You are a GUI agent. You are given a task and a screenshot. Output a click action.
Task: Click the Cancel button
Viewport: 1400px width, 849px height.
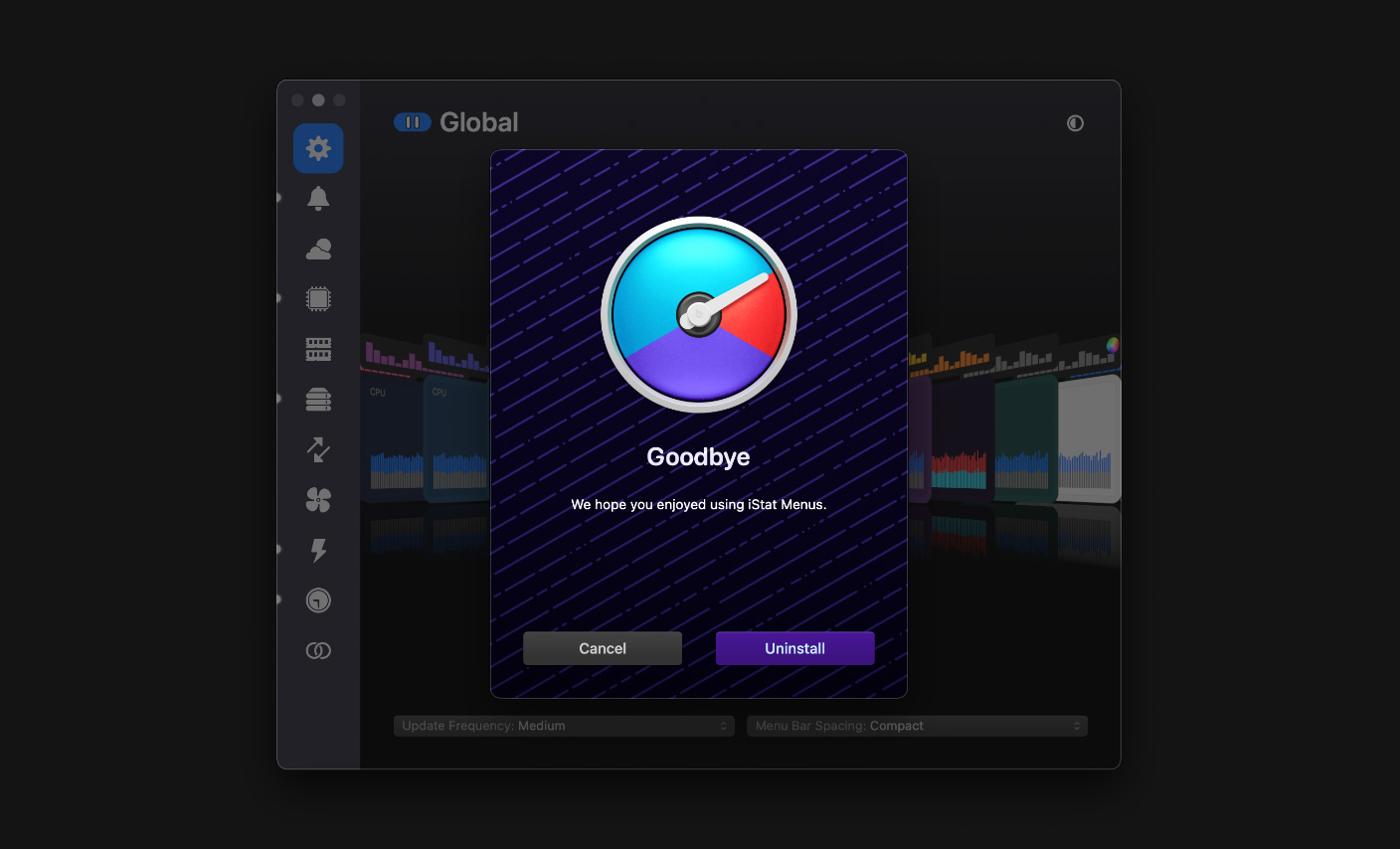tap(603, 648)
